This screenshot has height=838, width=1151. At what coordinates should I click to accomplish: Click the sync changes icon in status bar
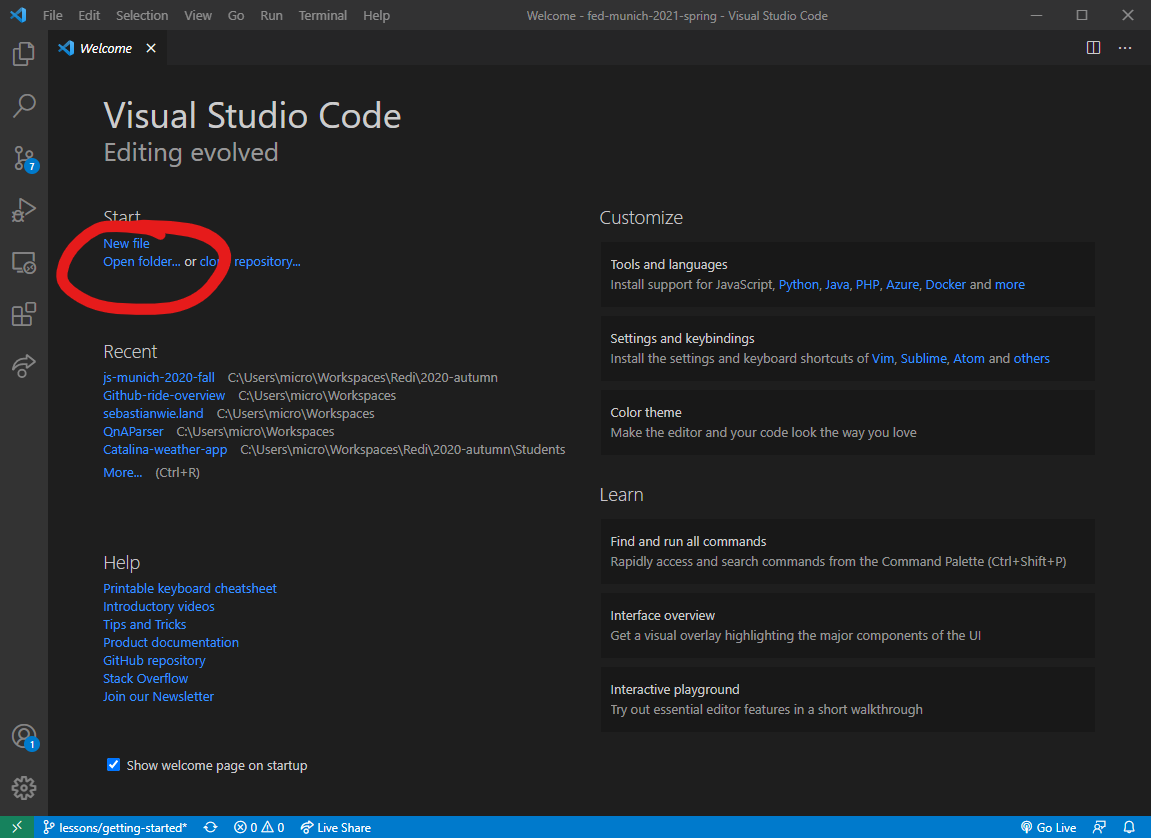(210, 827)
